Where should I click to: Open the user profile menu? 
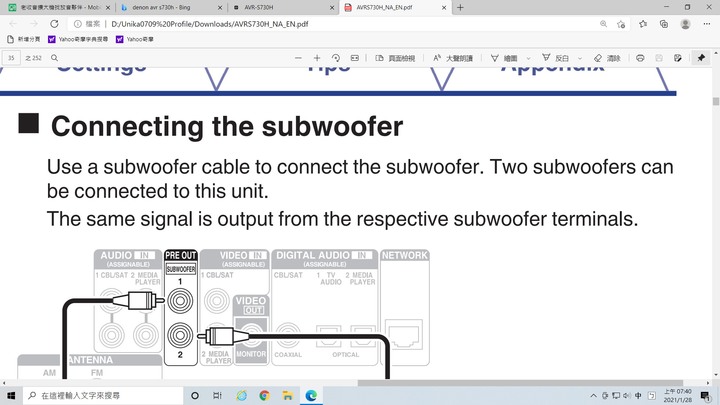pyautogui.click(x=686, y=24)
